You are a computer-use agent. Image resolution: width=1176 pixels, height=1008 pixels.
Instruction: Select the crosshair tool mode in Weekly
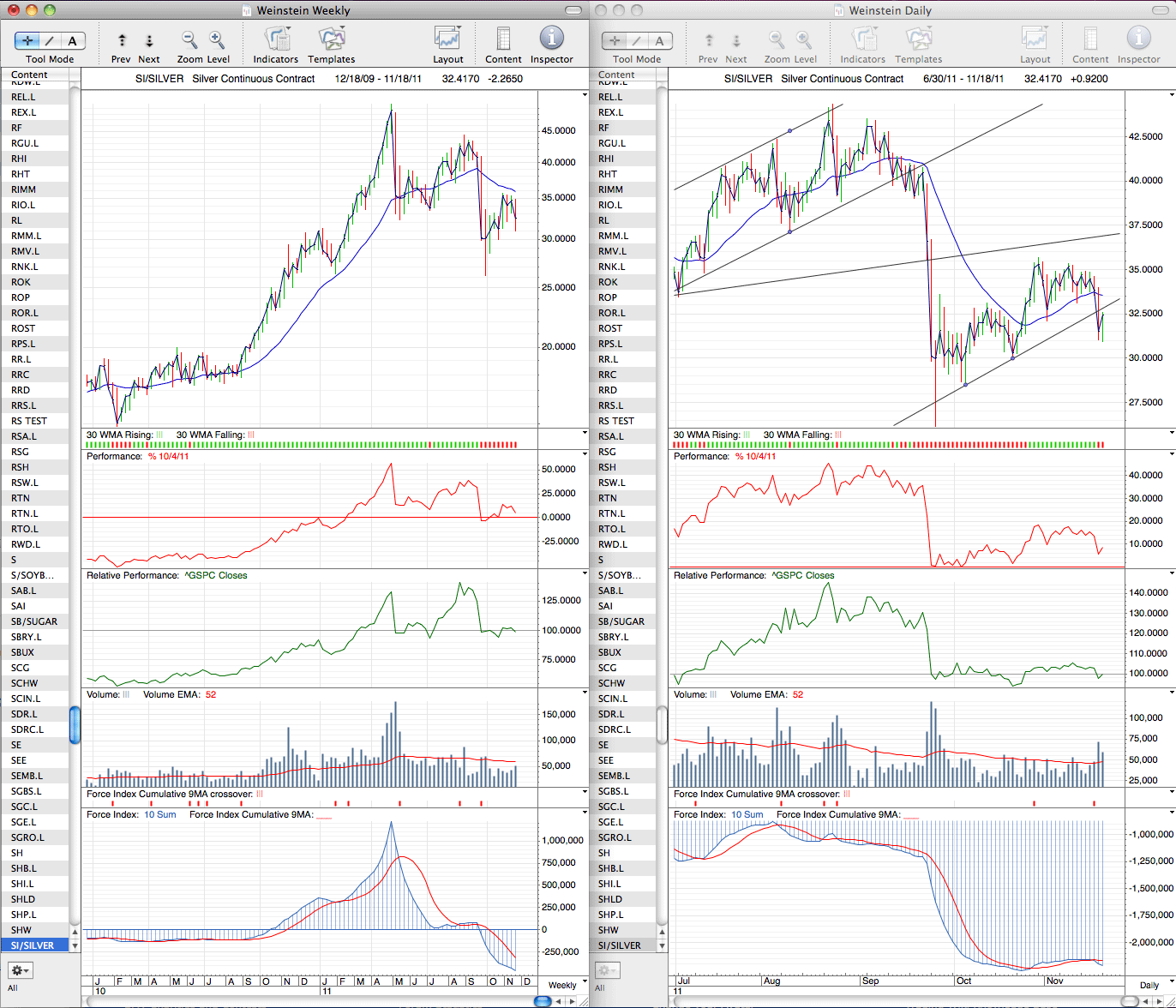(27, 40)
